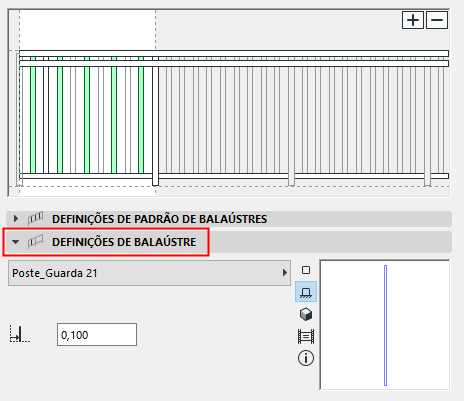Expand Definições de Padrão de Balaústres panel
The height and width of the screenshot is (401, 464).
[x=15, y=219]
